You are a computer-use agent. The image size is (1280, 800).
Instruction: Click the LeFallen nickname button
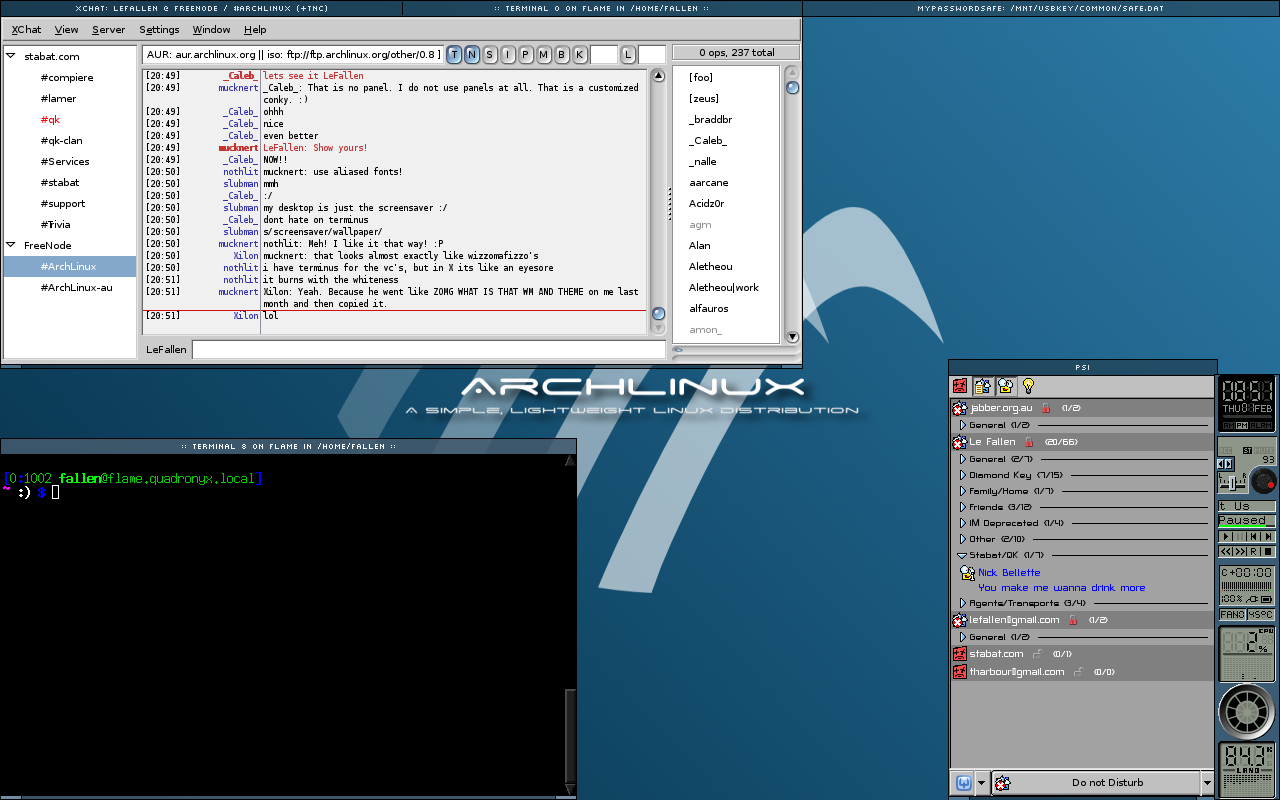tap(166, 350)
